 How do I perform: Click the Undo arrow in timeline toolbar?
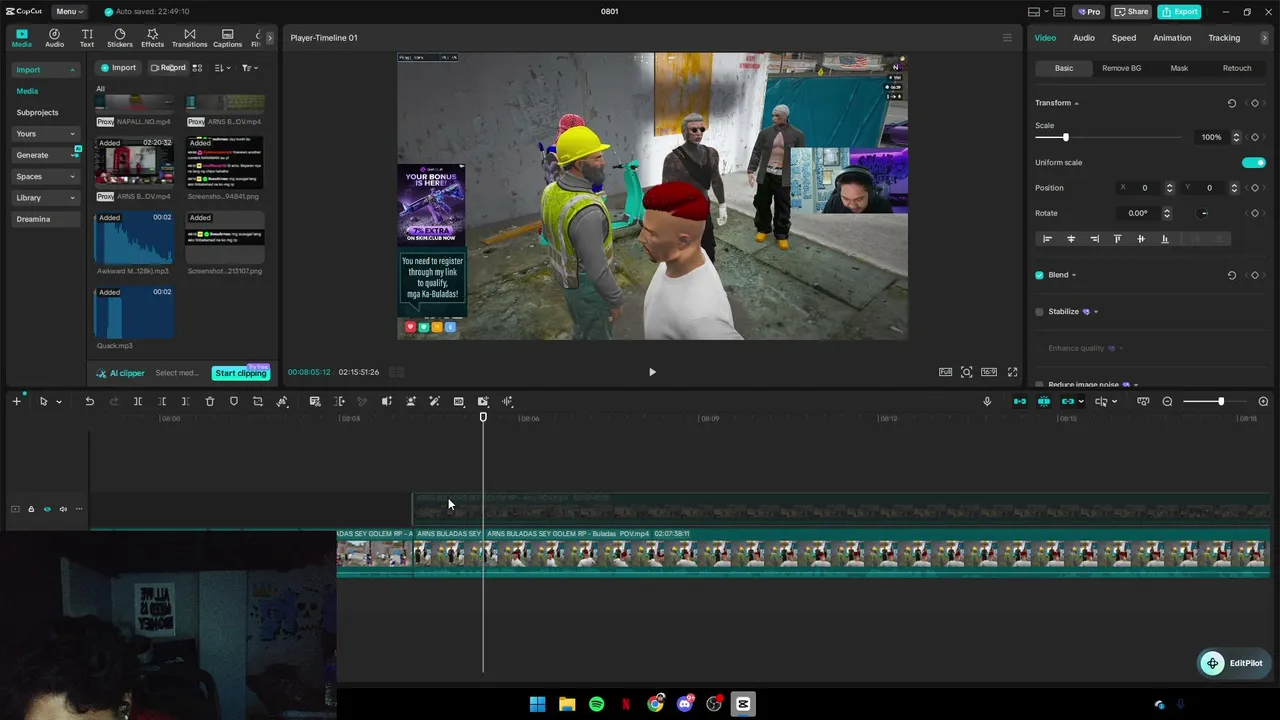[x=89, y=401]
